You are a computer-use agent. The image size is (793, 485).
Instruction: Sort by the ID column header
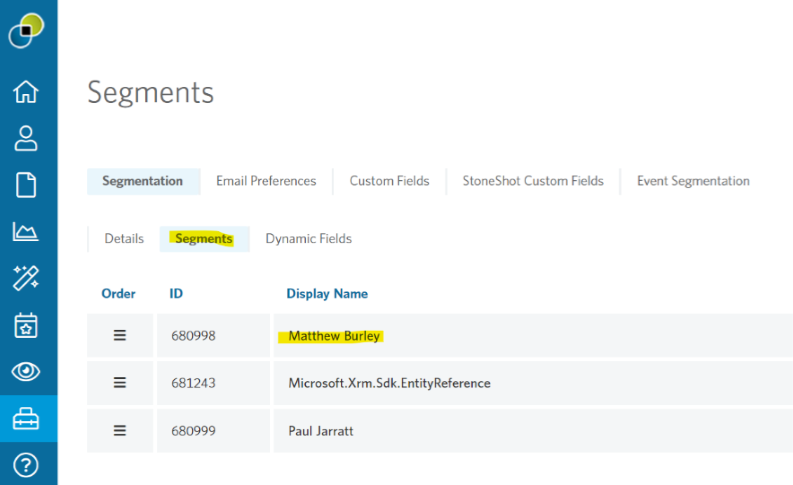tap(176, 294)
